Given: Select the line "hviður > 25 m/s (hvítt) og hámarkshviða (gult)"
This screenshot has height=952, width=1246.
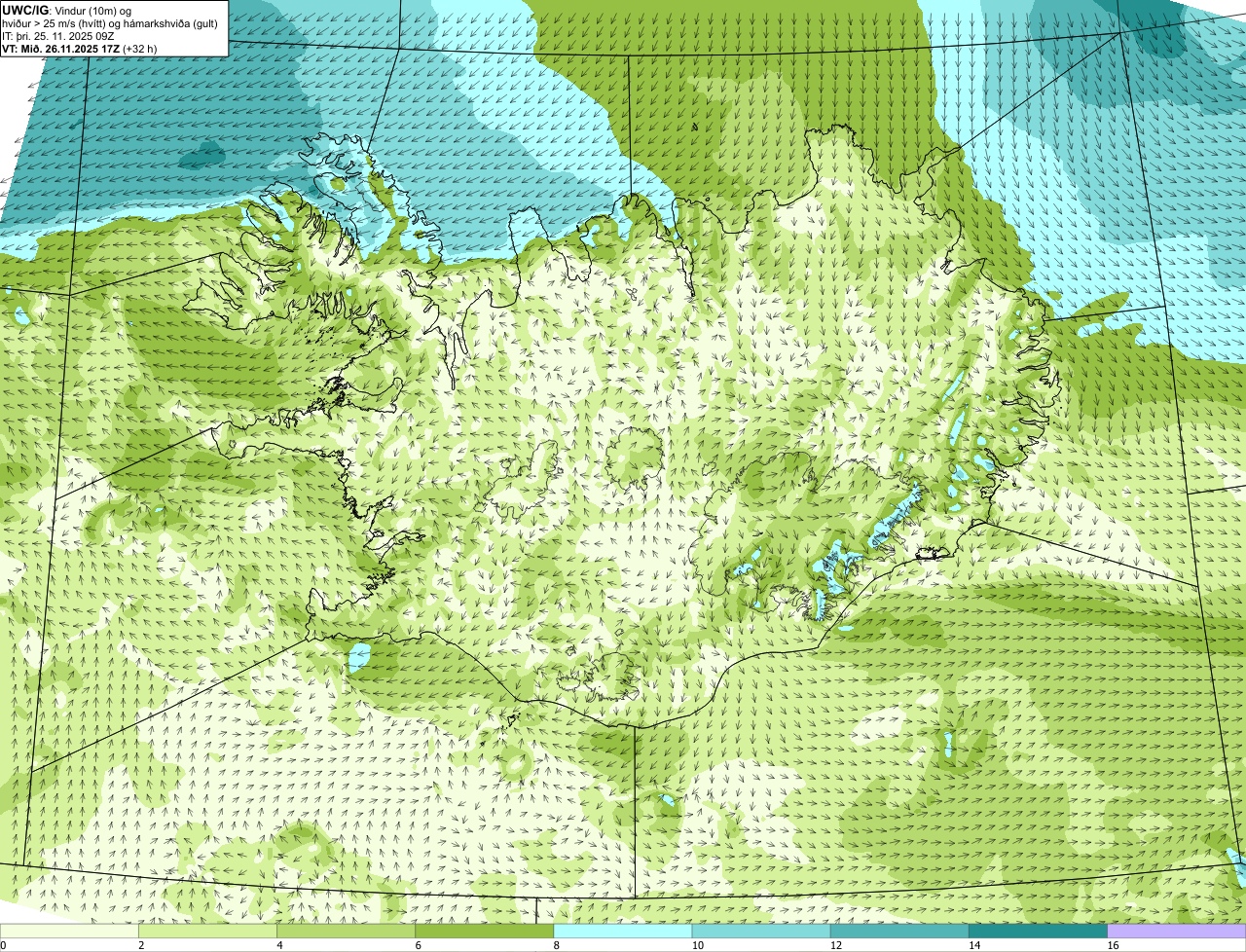Looking at the screenshot, I should tap(110, 22).
